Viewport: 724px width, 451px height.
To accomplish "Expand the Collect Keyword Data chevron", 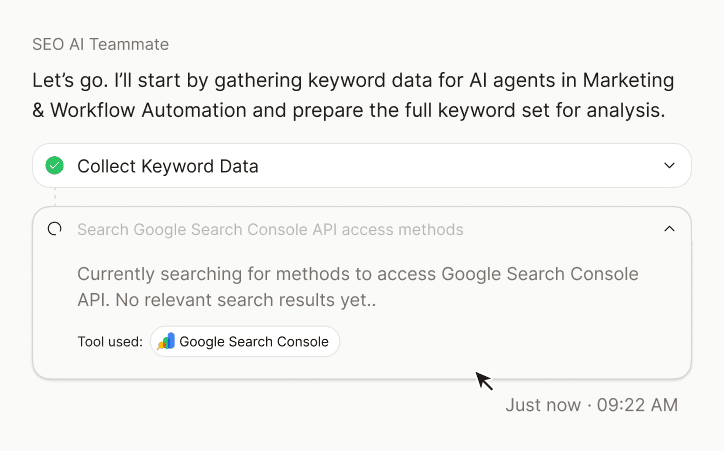I will pos(669,166).
